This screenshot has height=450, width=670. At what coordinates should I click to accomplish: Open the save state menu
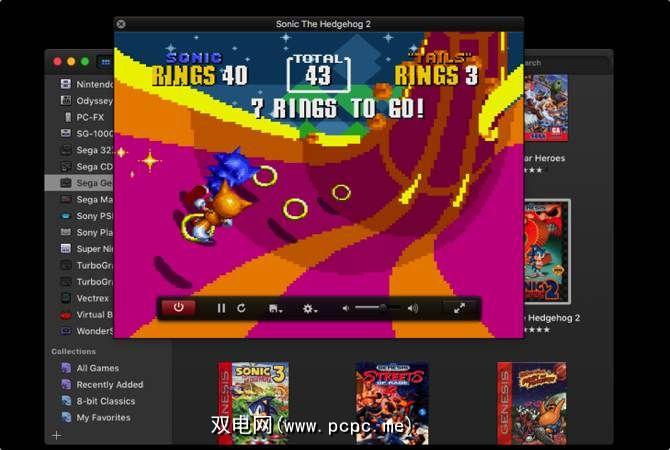coord(275,308)
